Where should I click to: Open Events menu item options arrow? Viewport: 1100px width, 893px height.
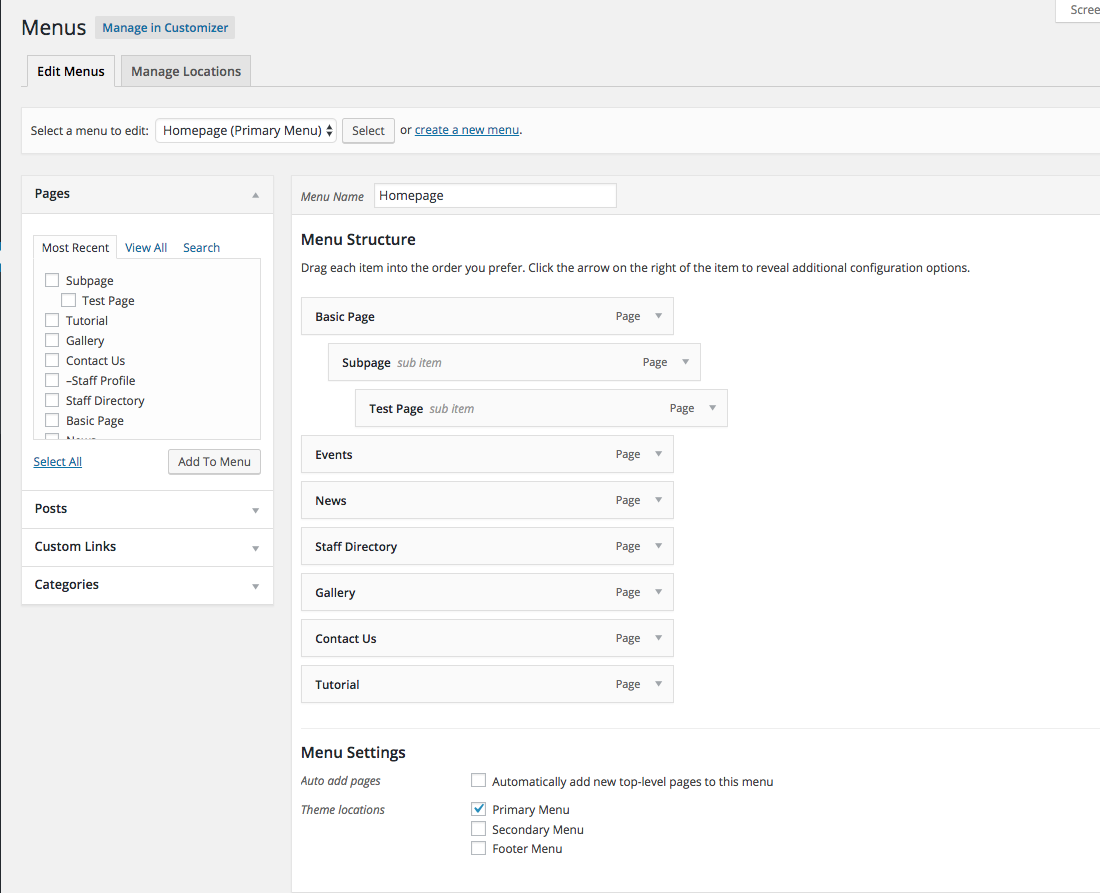click(658, 454)
